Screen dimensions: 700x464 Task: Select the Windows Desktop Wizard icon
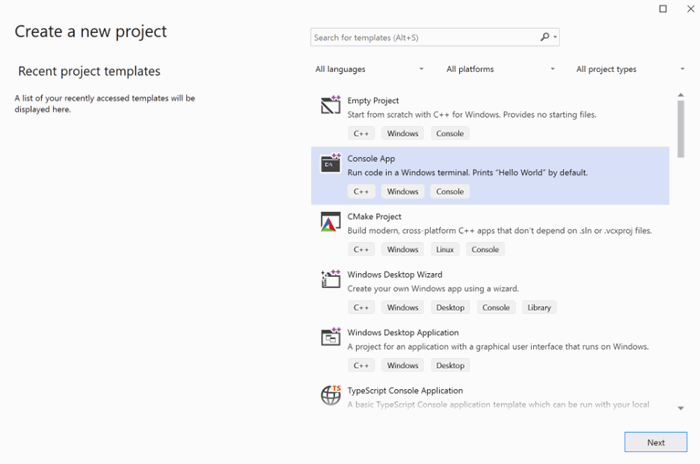pos(330,279)
